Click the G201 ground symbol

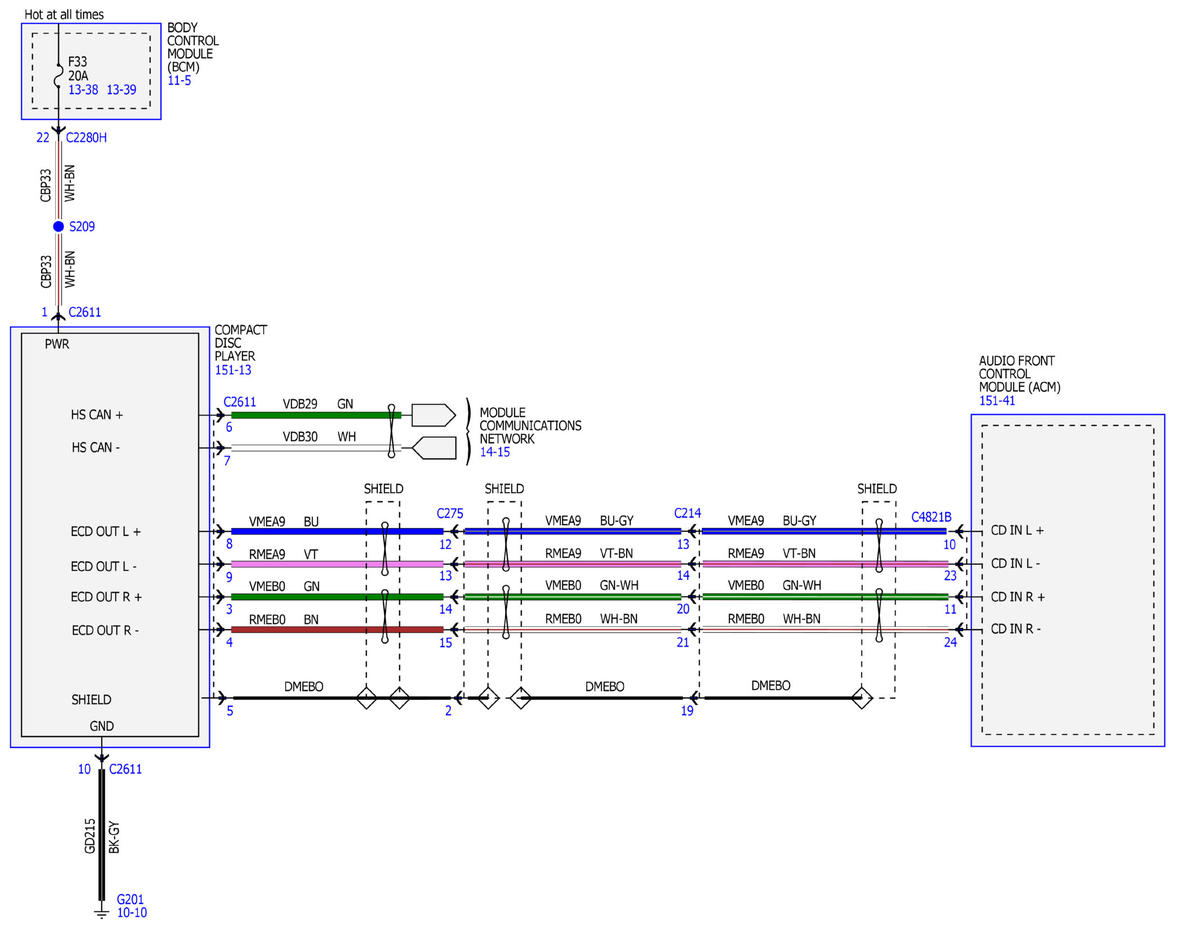(101, 911)
